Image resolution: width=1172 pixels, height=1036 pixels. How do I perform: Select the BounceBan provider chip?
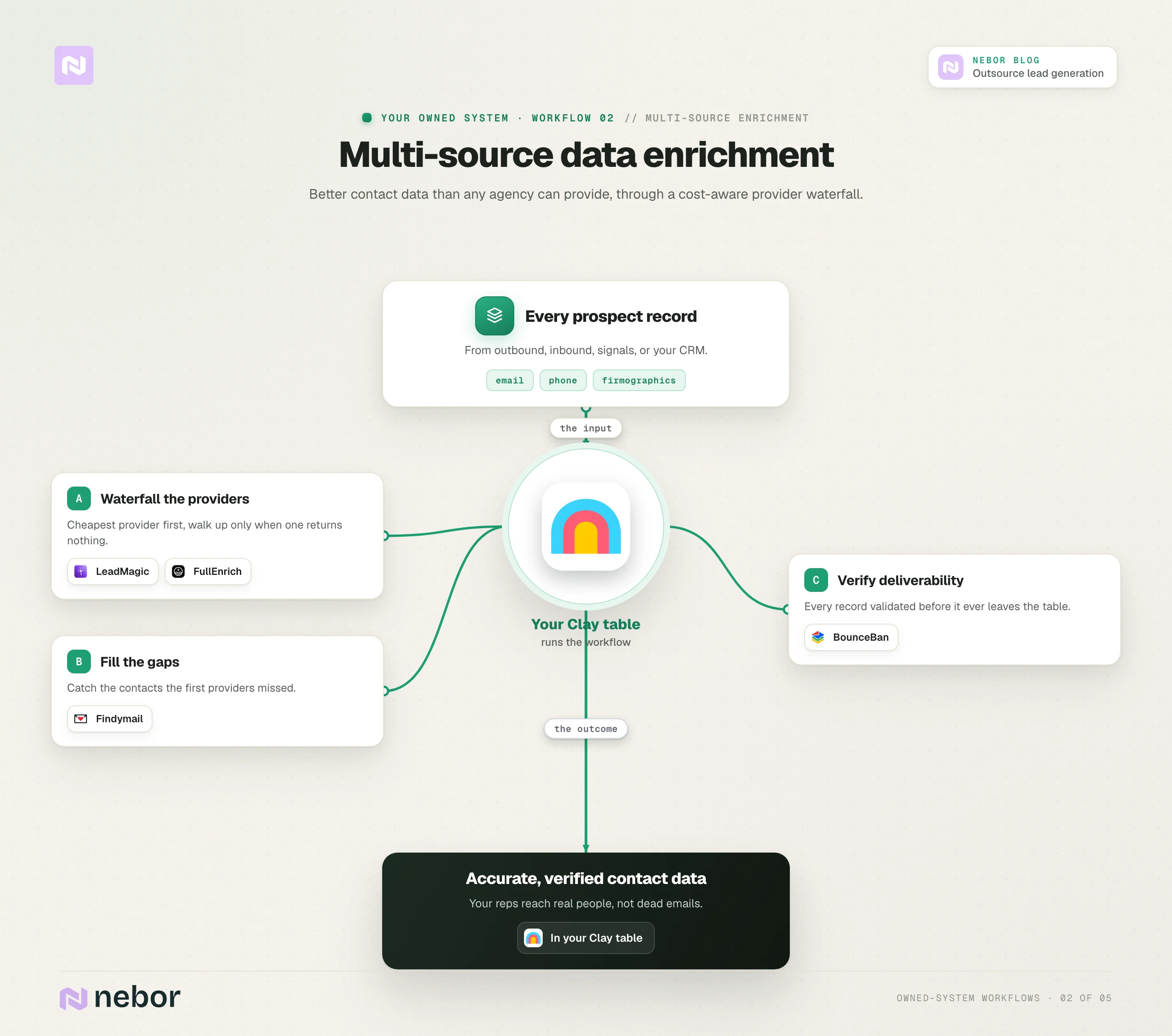[x=851, y=637]
